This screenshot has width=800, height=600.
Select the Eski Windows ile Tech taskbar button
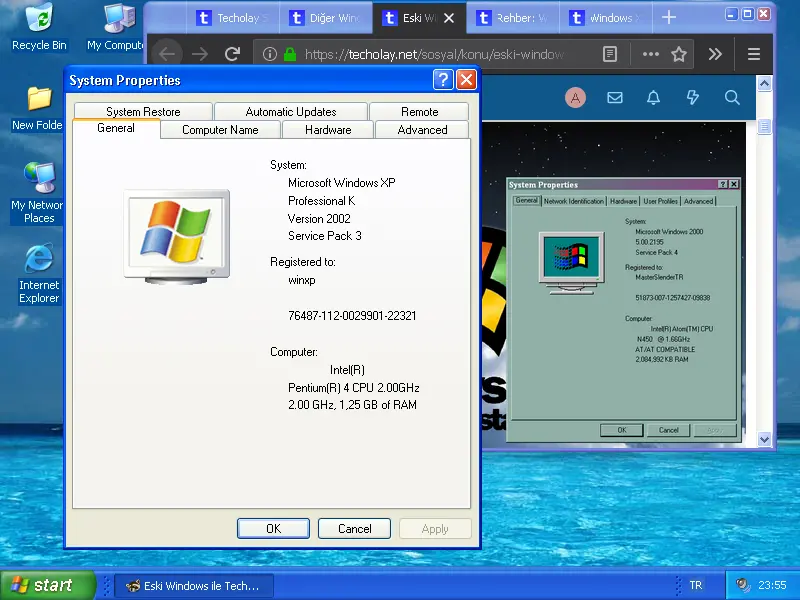click(x=194, y=585)
